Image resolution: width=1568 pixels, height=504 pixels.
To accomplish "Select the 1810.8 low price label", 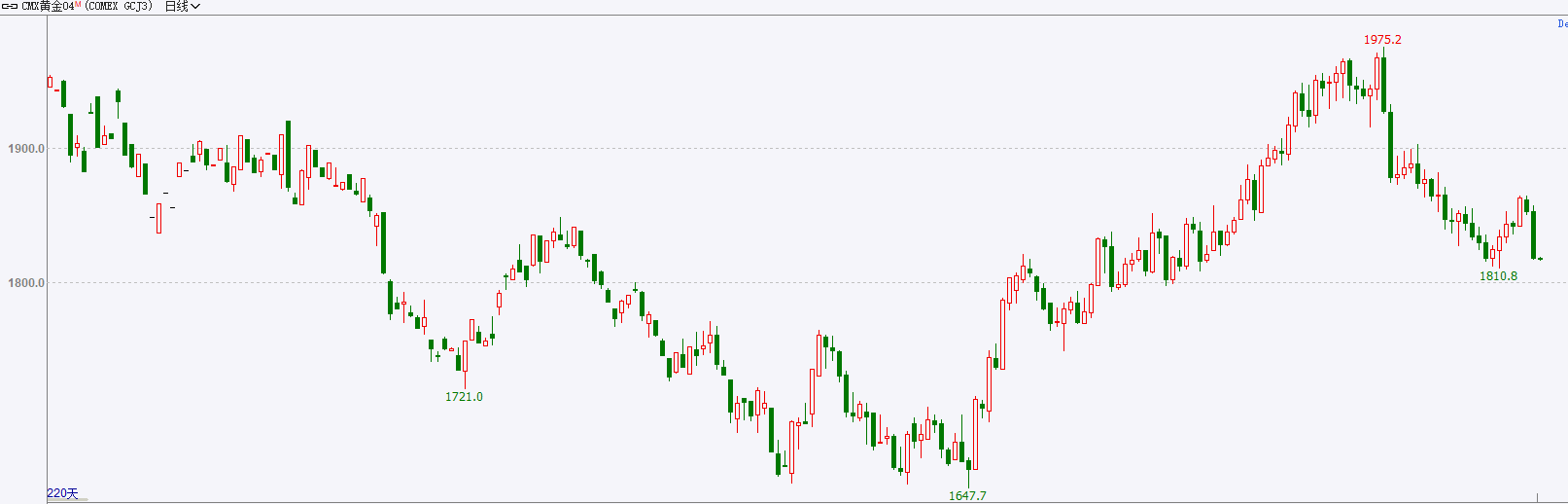I will 1498,276.
